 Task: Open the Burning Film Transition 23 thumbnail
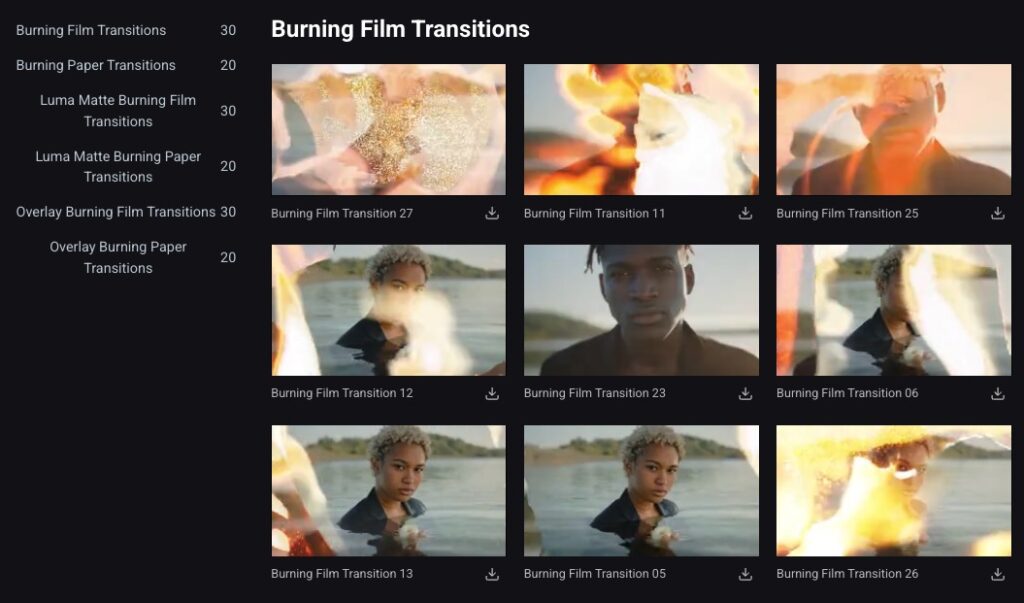(641, 310)
